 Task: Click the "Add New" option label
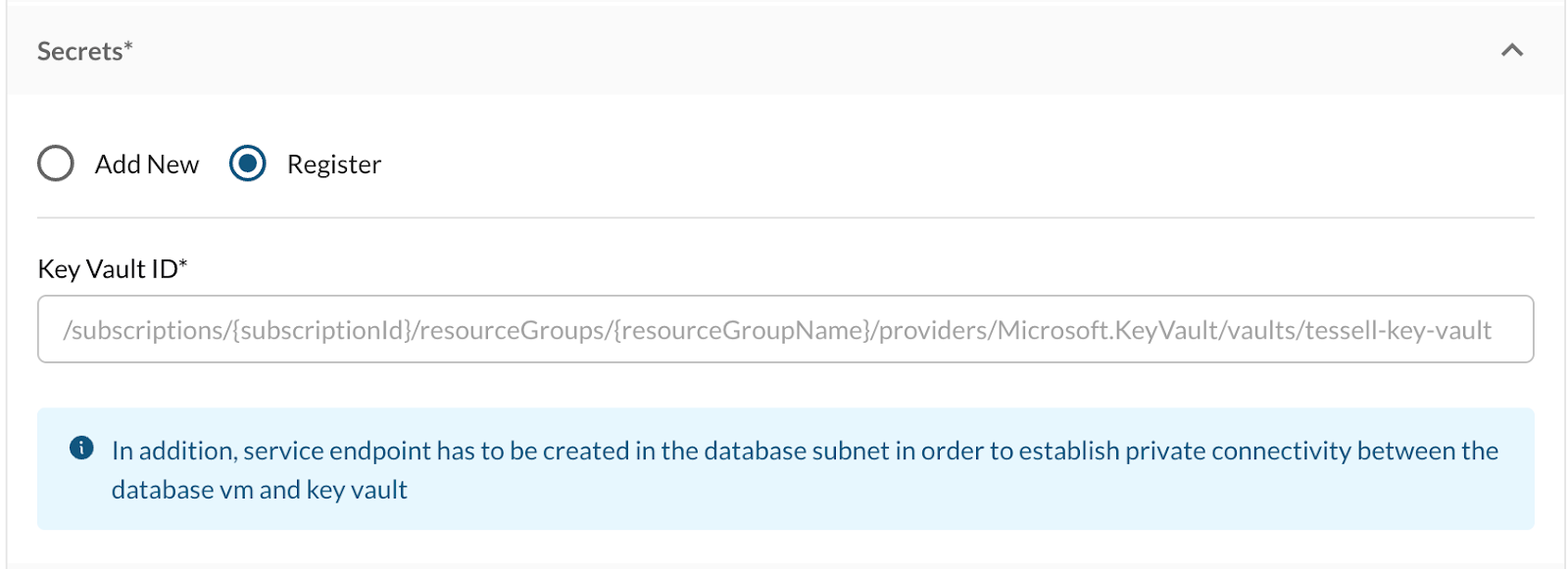pos(147,165)
